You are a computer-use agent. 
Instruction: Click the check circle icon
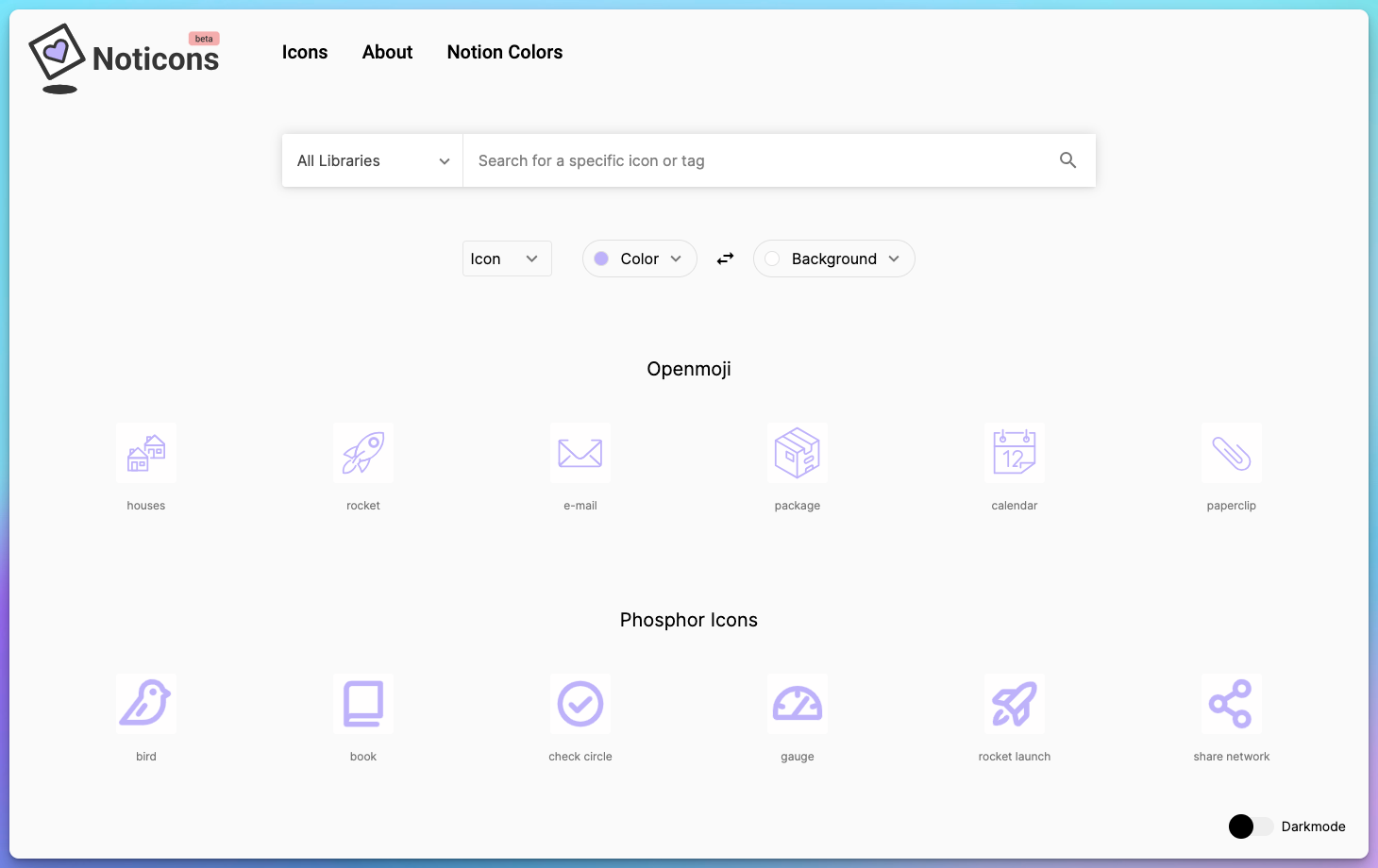[x=580, y=704]
